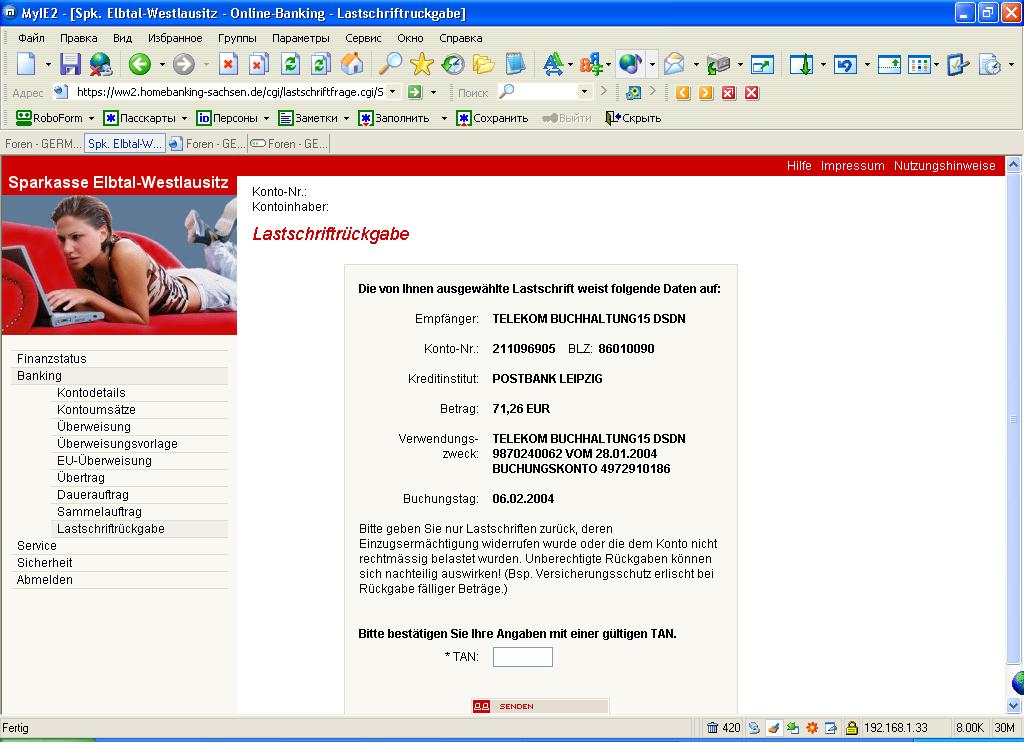Image resolution: width=1024 pixels, height=744 pixels.
Task: Switch to the Spk. Elbtal-W... tab
Action: (x=125, y=144)
